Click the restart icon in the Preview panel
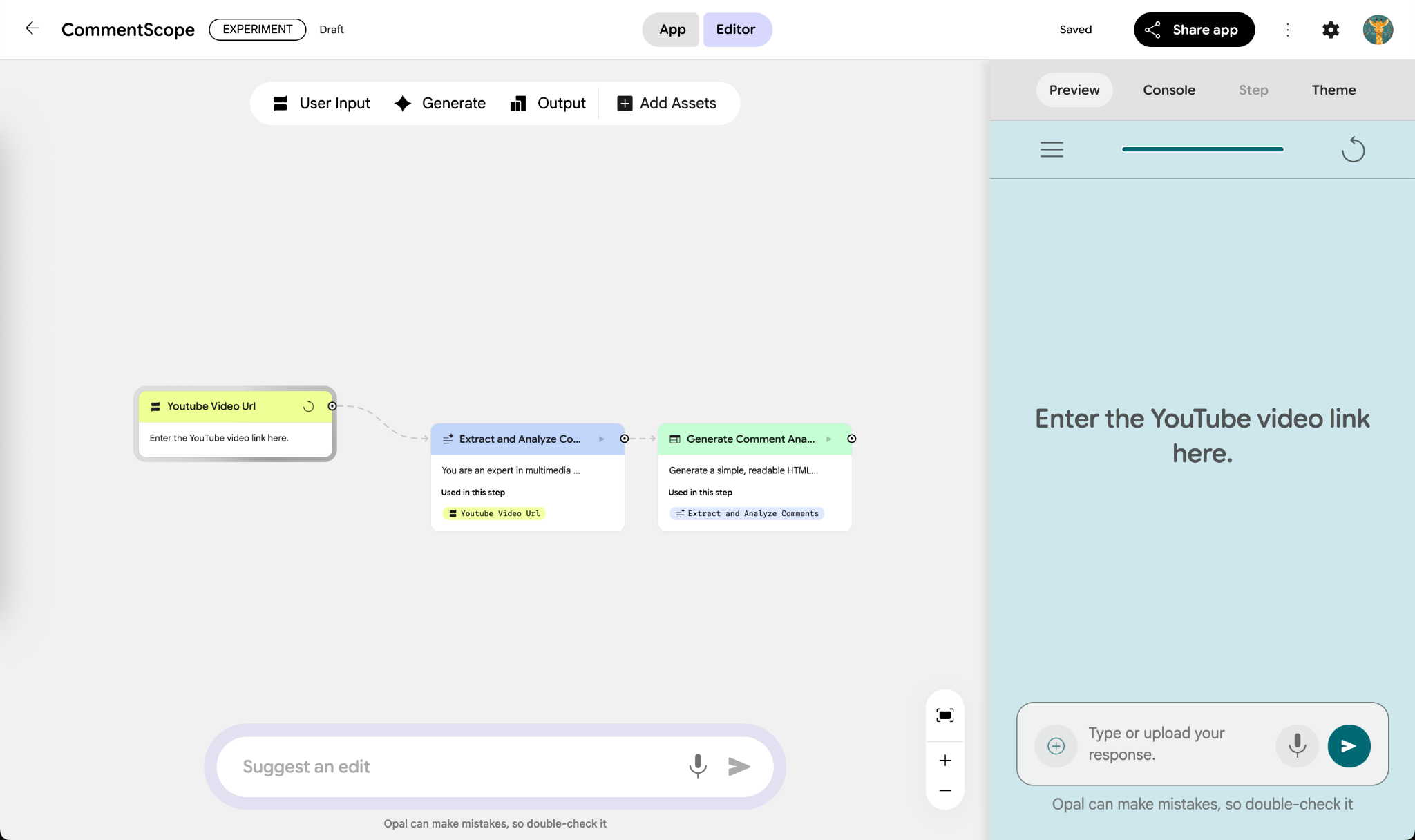This screenshot has width=1415, height=840. tap(1352, 149)
